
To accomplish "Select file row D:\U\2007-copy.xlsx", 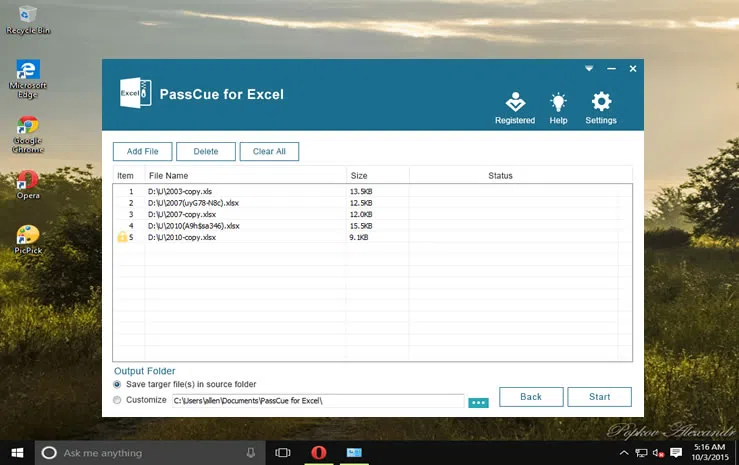I will coord(372,214).
